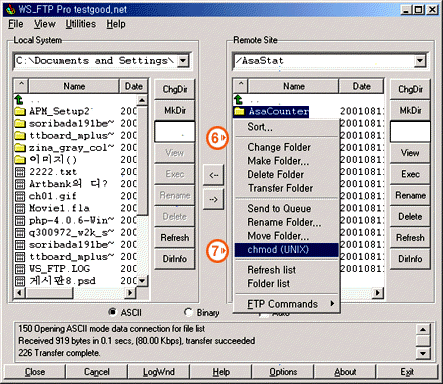Click the soribada191be folder icon in local list

click(x=20, y=123)
